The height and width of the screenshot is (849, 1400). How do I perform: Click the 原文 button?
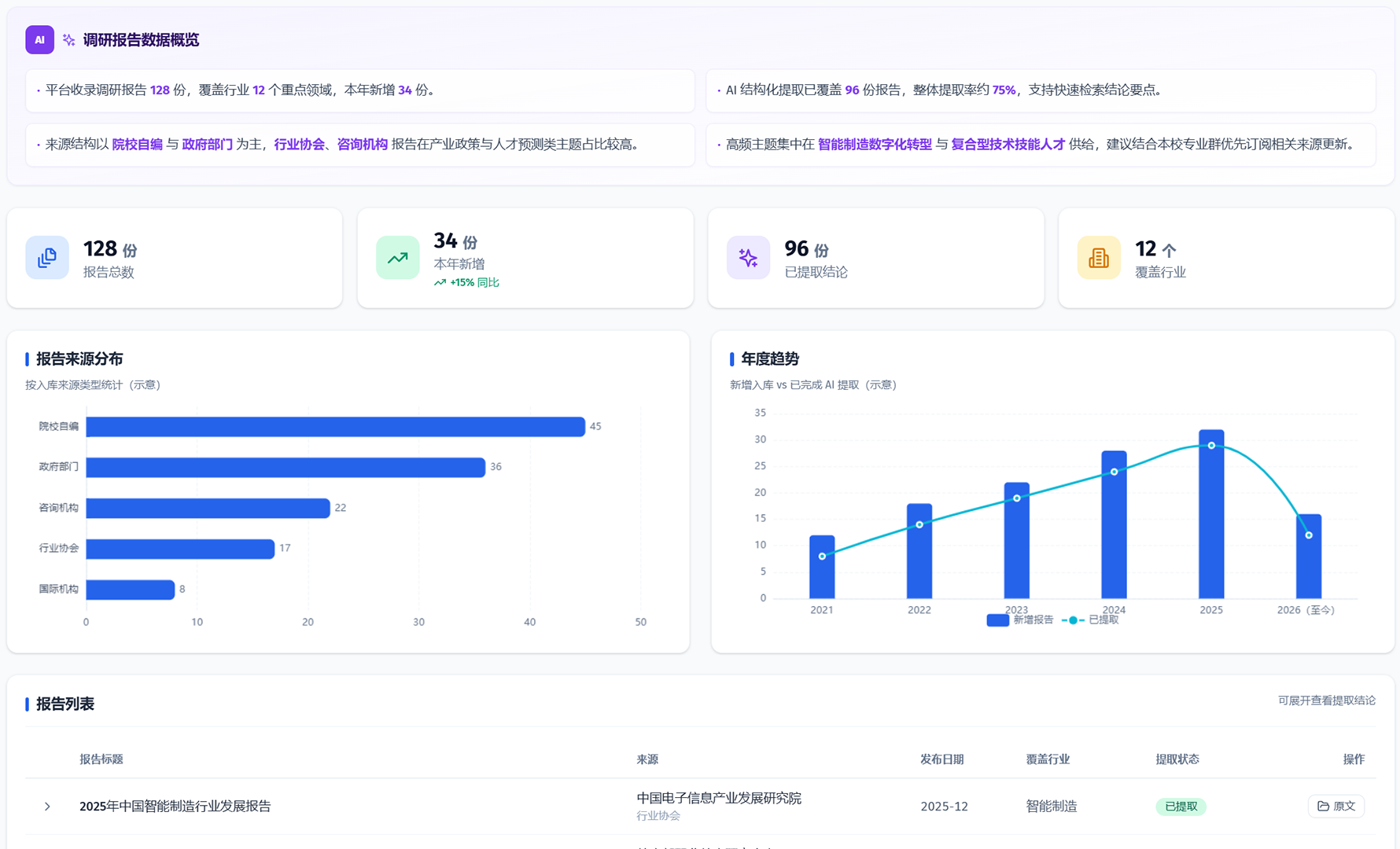coord(1336,806)
